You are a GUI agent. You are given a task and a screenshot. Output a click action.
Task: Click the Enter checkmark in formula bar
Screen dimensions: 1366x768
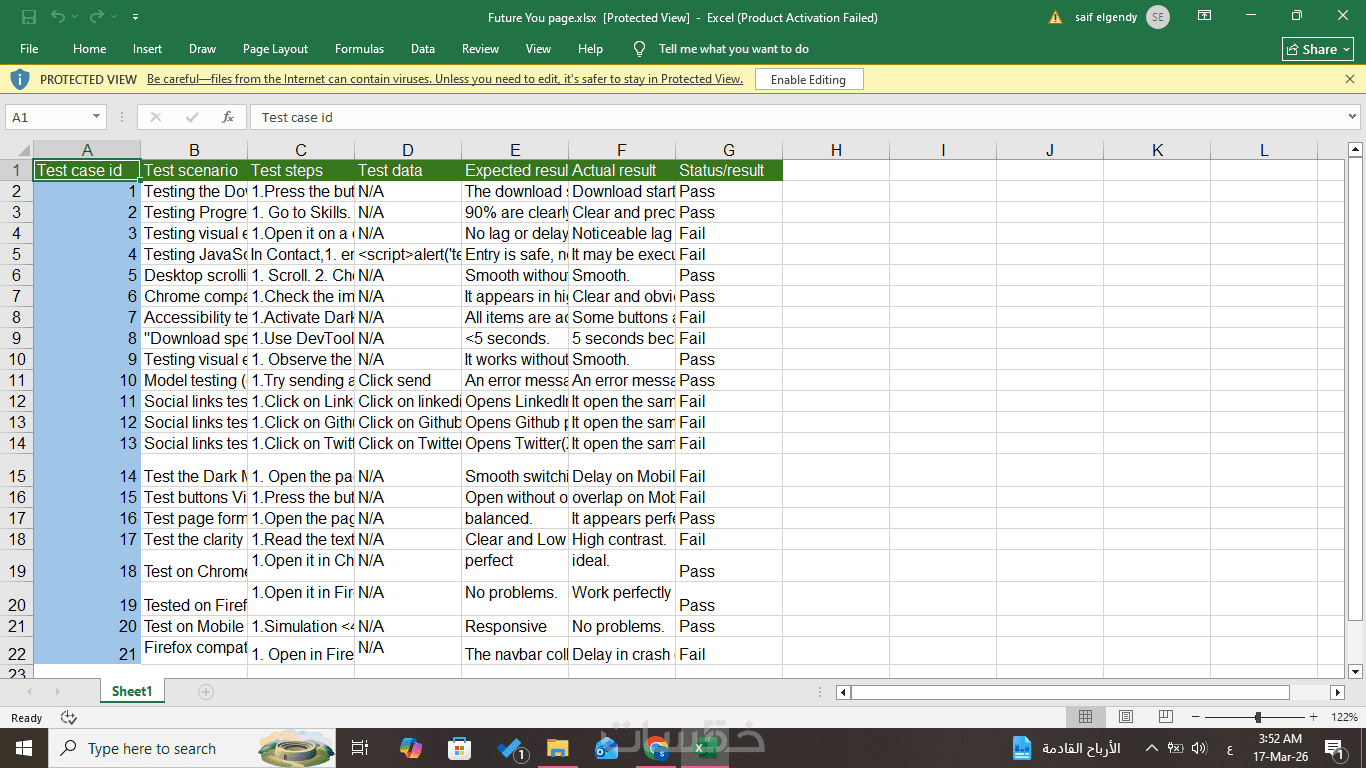pyautogui.click(x=192, y=117)
